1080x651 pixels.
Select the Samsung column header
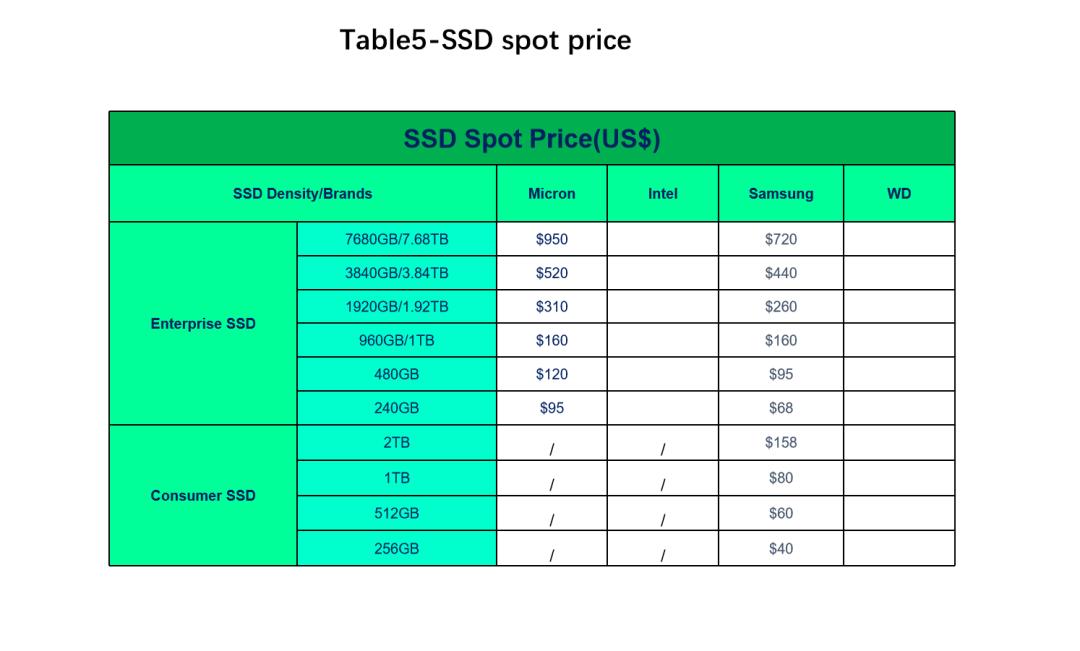click(781, 194)
